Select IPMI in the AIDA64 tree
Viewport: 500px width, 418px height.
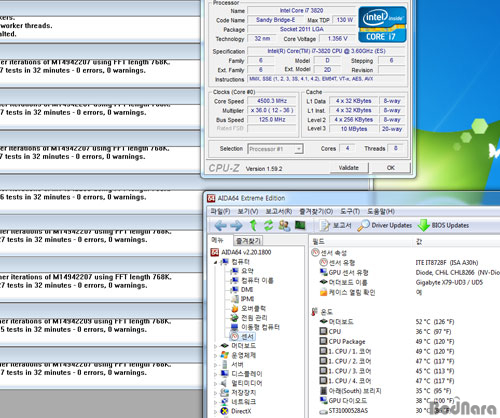(247, 299)
